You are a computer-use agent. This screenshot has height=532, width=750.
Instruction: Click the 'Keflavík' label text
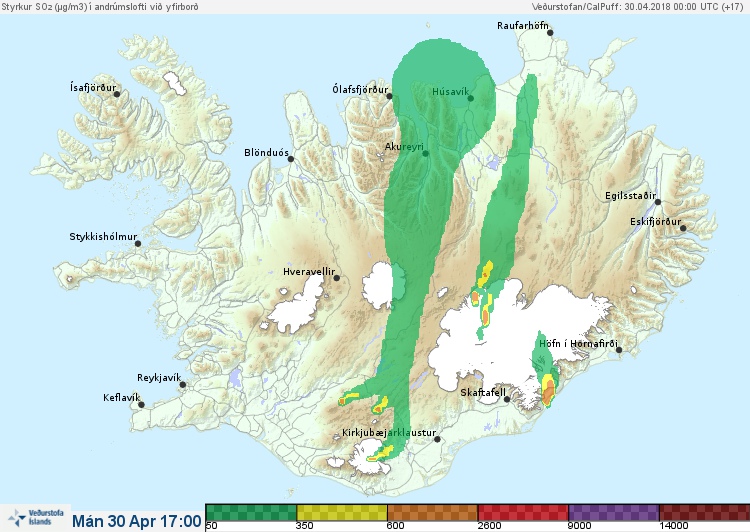click(x=121, y=398)
